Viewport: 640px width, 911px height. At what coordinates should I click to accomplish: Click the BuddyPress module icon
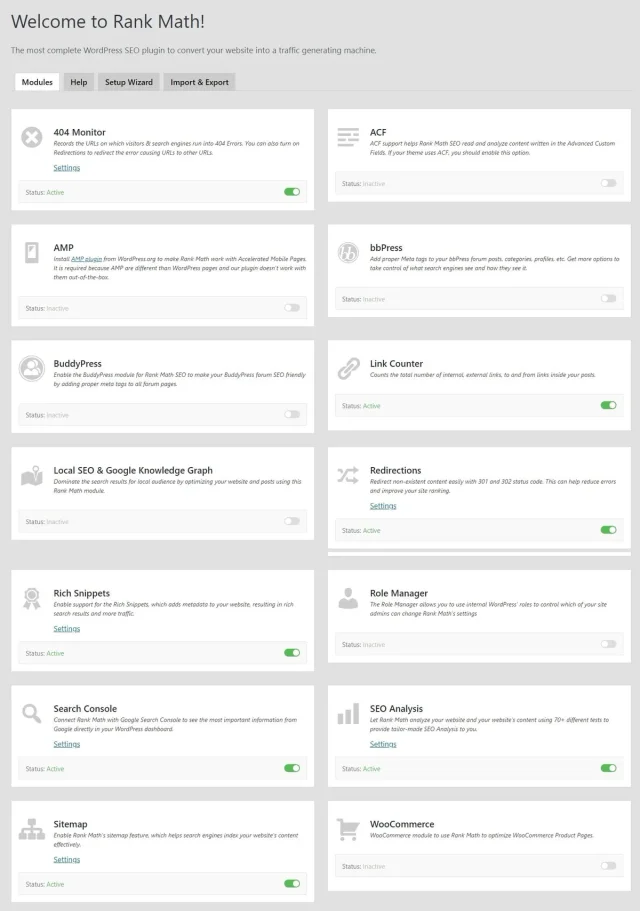[x=32, y=369]
